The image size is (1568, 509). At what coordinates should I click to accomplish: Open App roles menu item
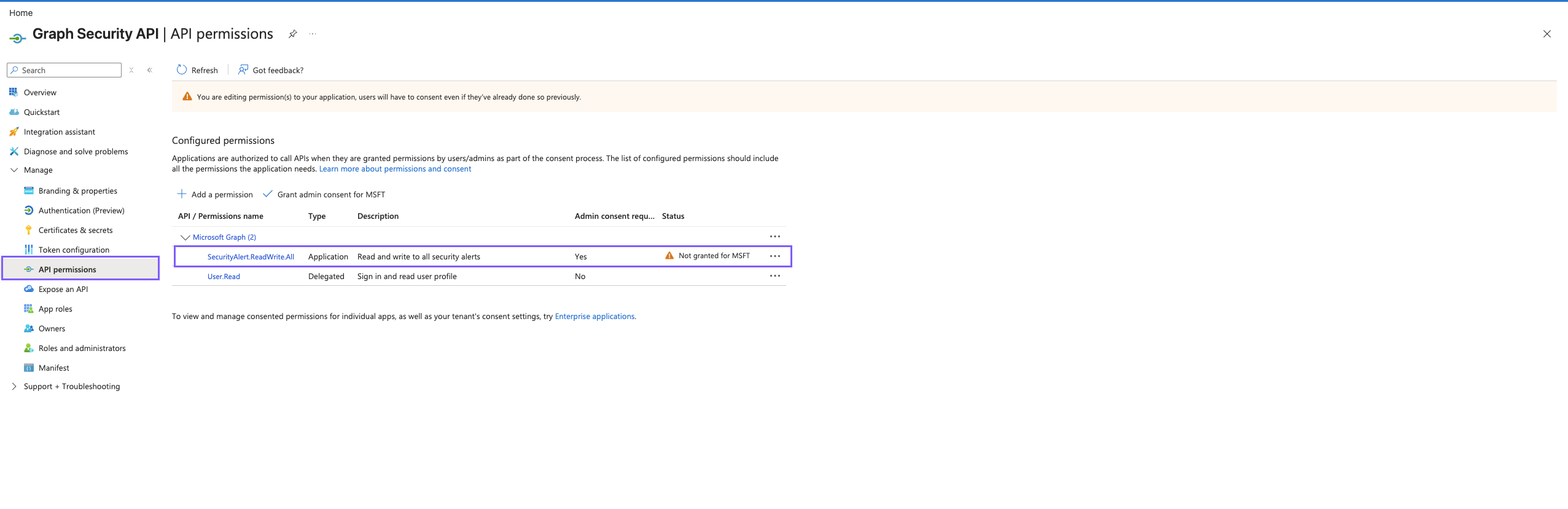[x=55, y=309]
